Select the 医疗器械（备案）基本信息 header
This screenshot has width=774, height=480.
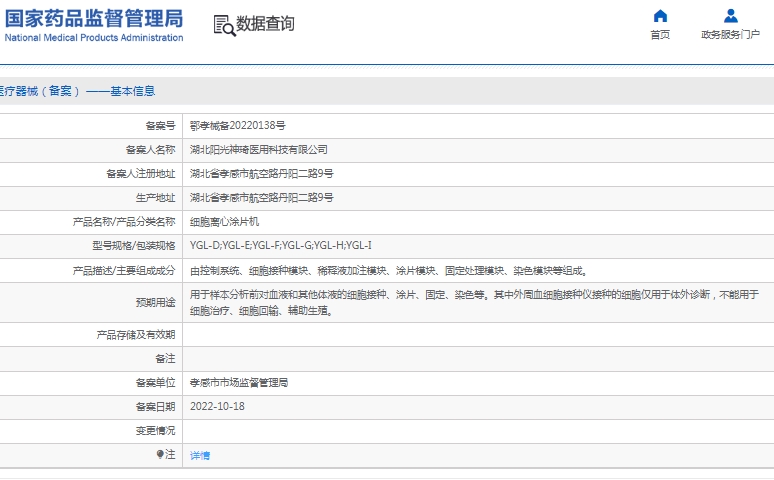[77, 91]
